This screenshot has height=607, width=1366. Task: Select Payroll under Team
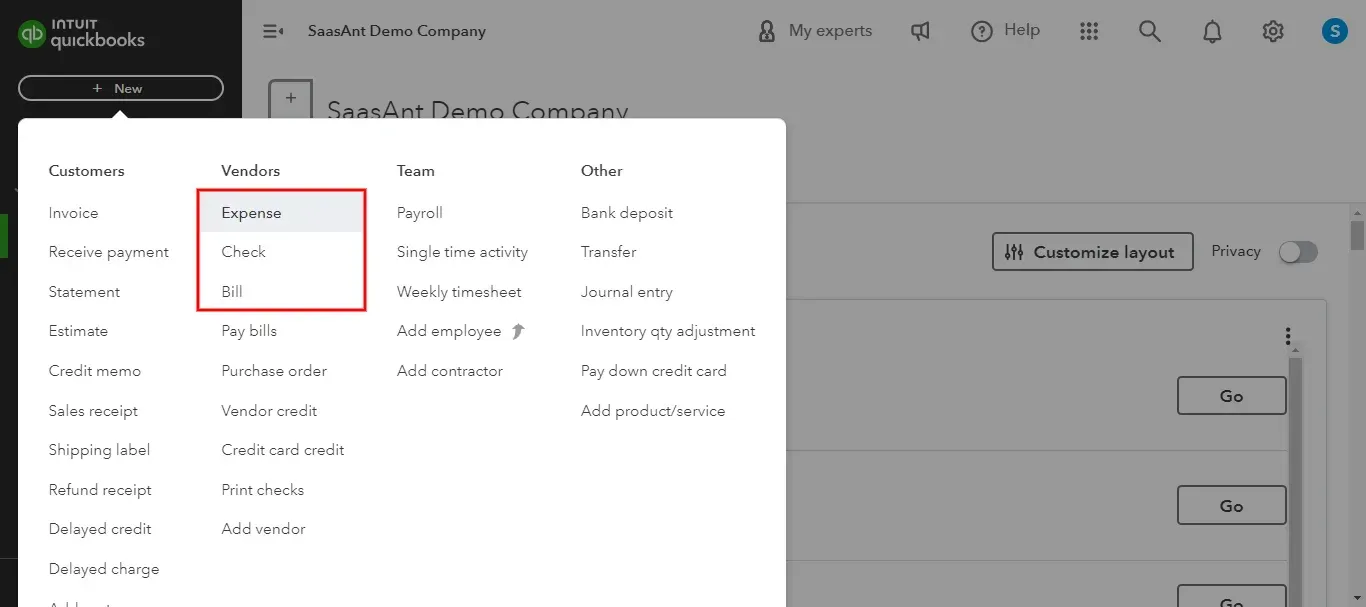(x=420, y=213)
